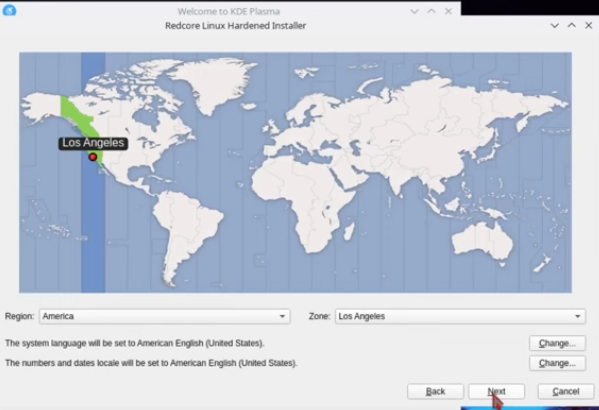Click the KDE Plasma logo icon
The height and width of the screenshot is (410, 599).
(x=9, y=10)
